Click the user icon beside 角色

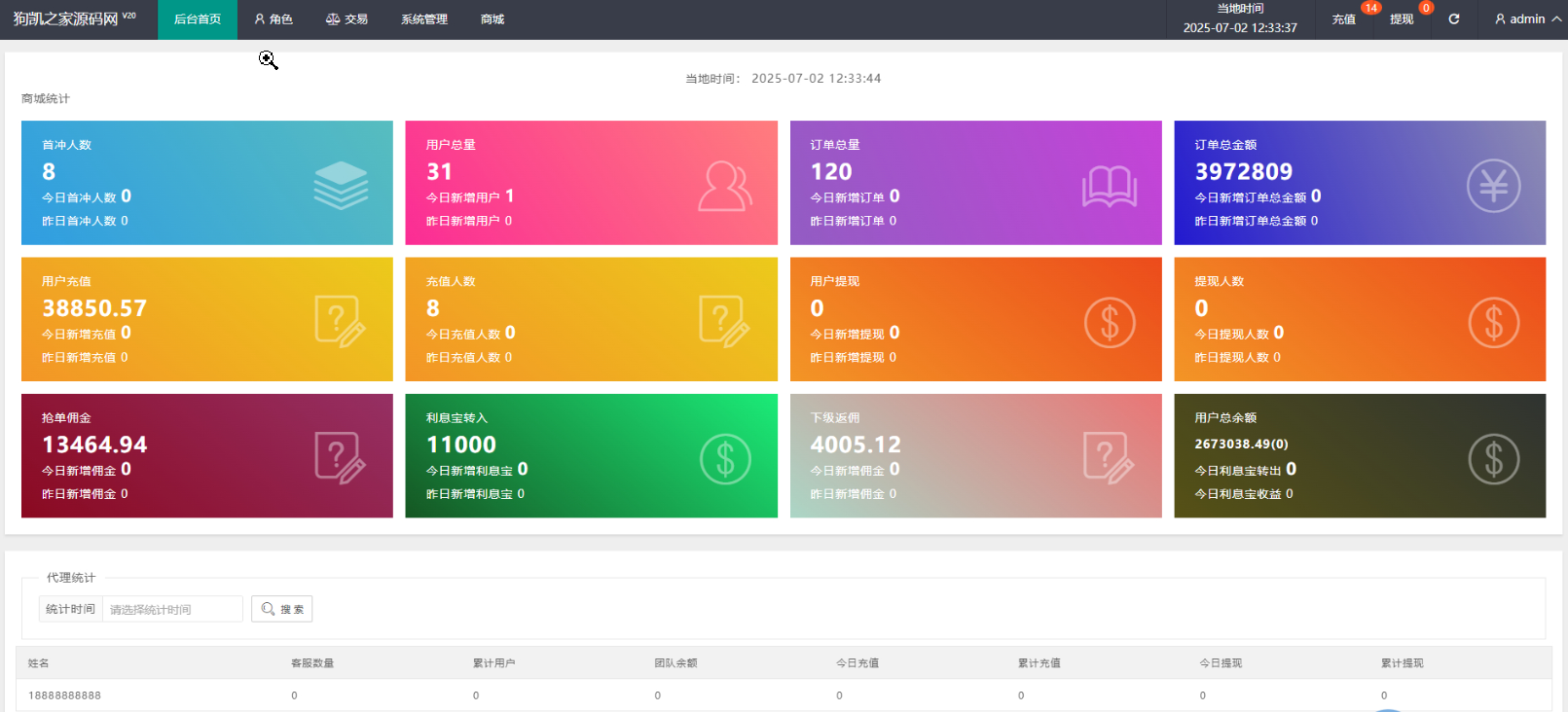(x=260, y=19)
